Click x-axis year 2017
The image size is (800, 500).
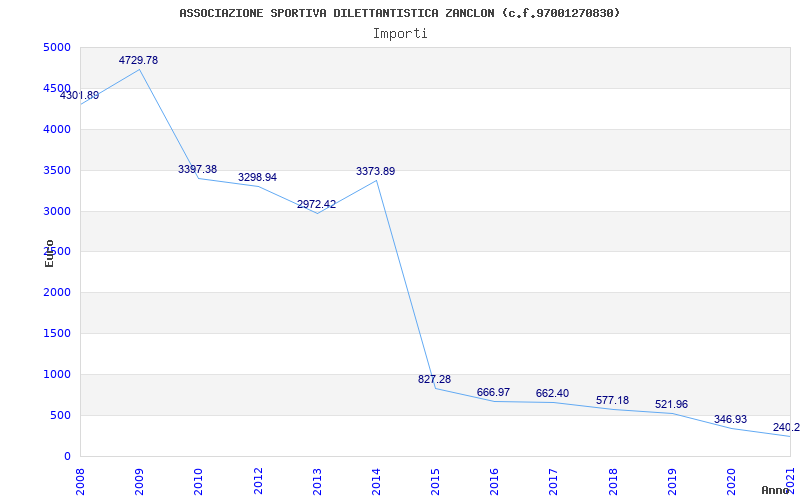click(x=554, y=483)
